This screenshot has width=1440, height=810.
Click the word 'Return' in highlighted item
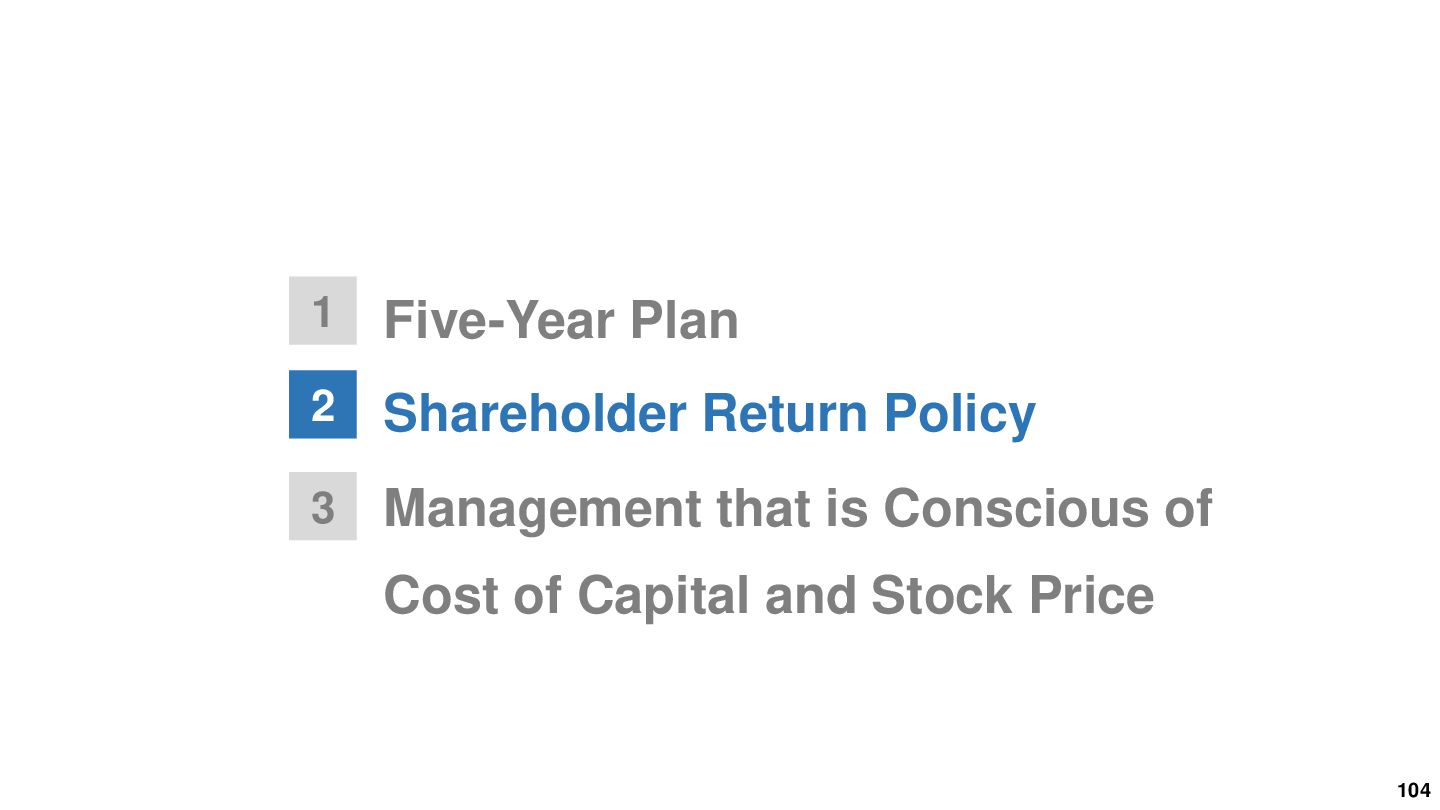[x=785, y=413]
